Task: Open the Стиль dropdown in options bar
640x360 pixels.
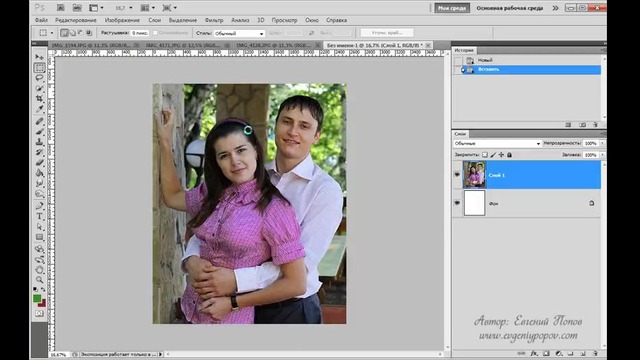Action: point(239,33)
